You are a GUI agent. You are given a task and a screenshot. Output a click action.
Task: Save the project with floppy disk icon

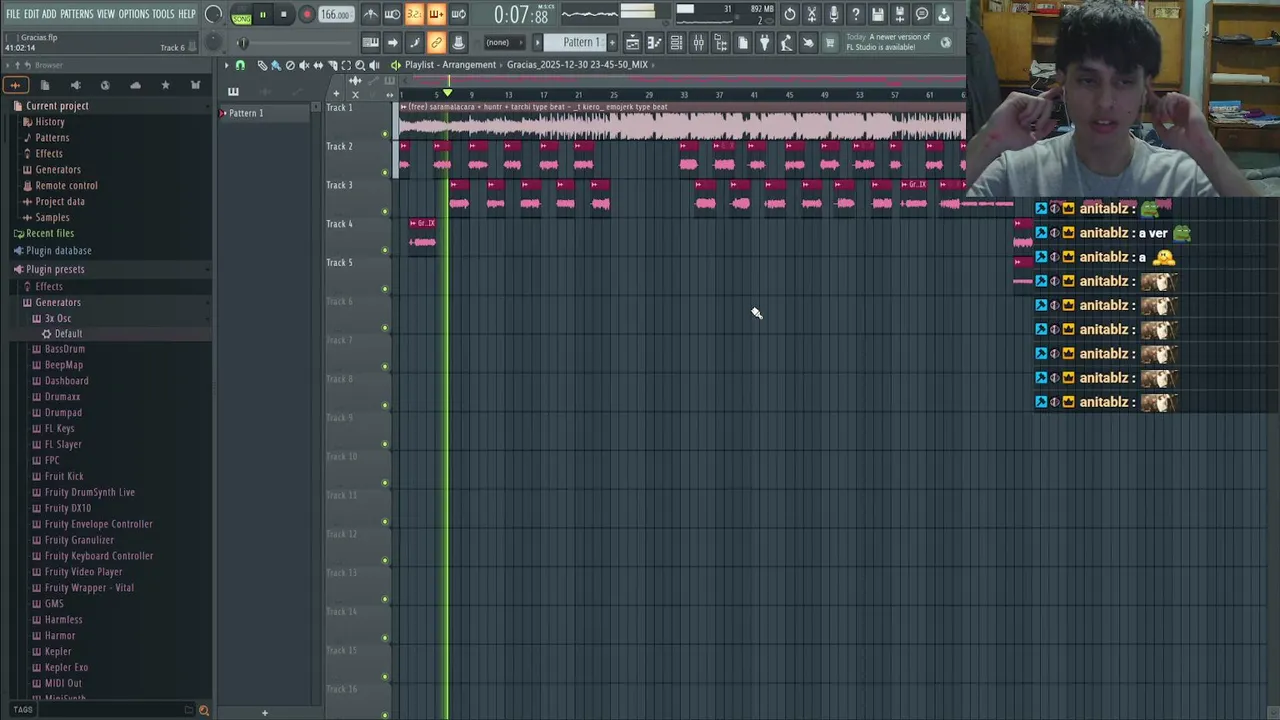(x=878, y=15)
